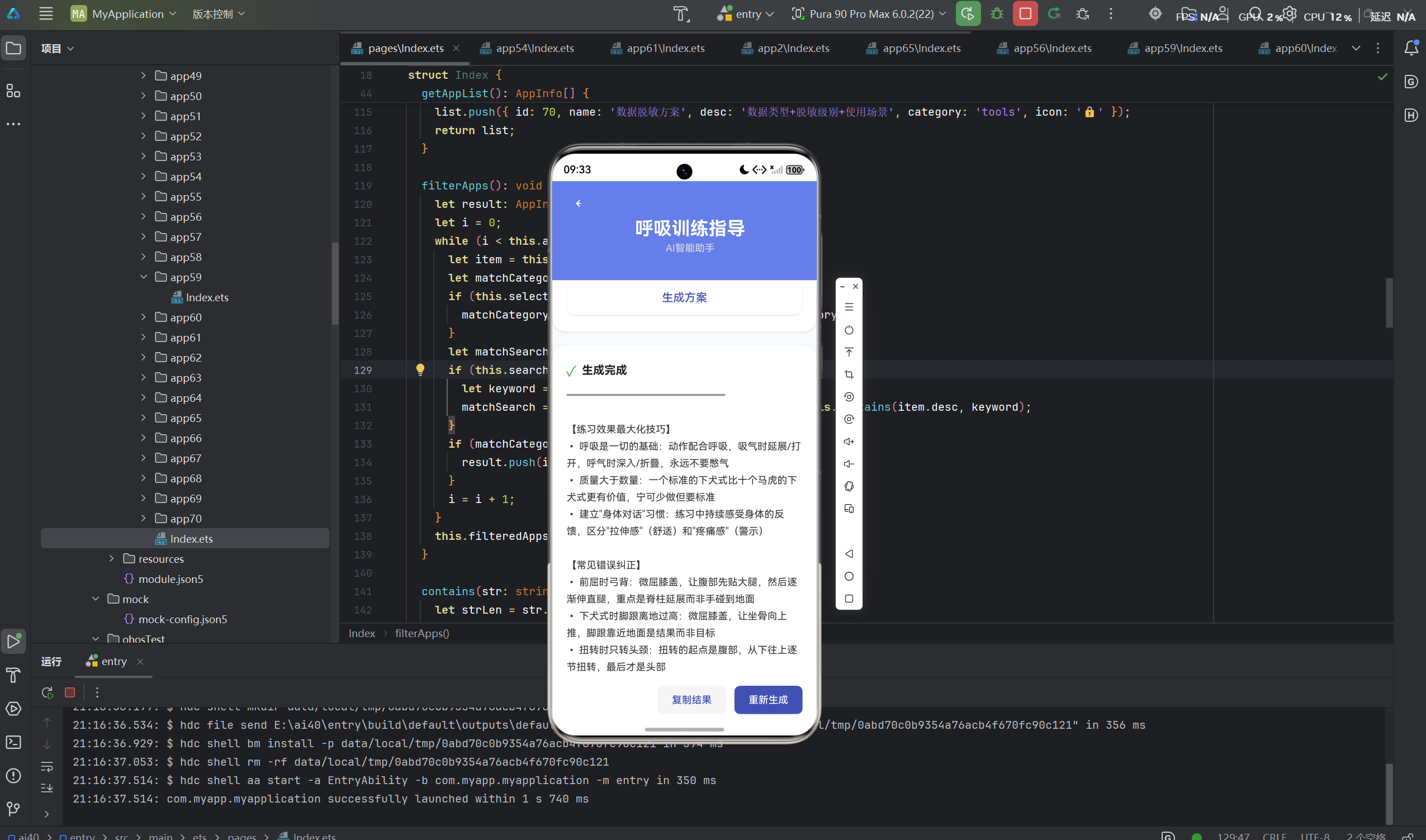Screen dimensions: 1426x840
Task: Open the MyApplication project dropdown
Action: pos(124,13)
